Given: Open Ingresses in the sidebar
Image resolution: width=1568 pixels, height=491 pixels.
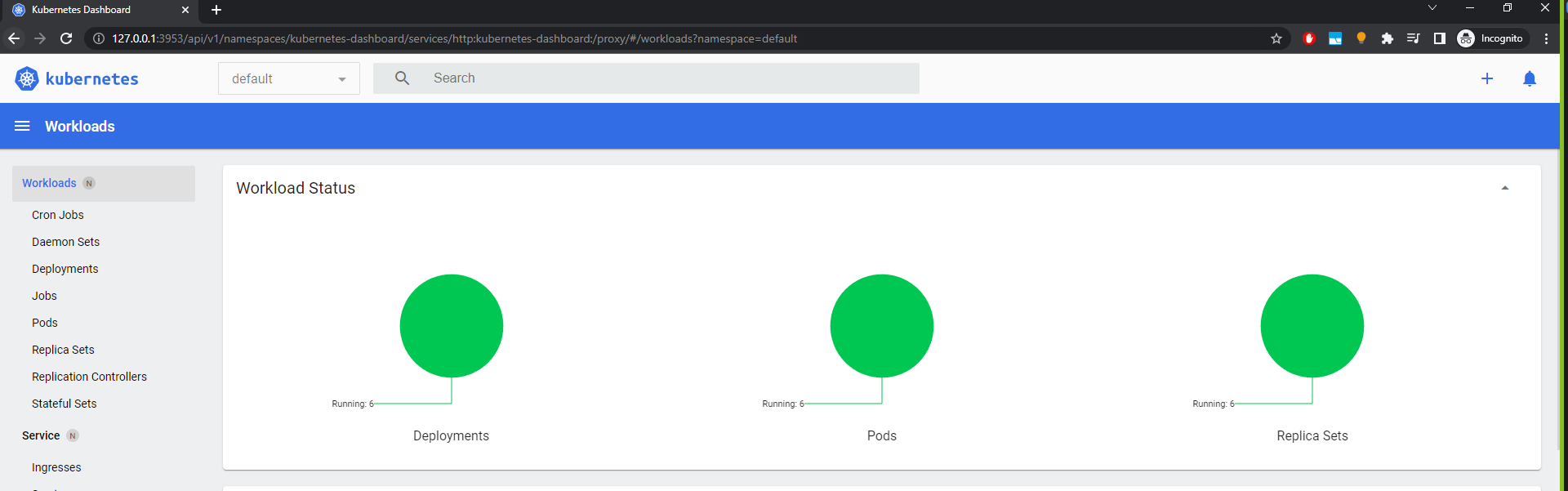Looking at the screenshot, I should [56, 467].
